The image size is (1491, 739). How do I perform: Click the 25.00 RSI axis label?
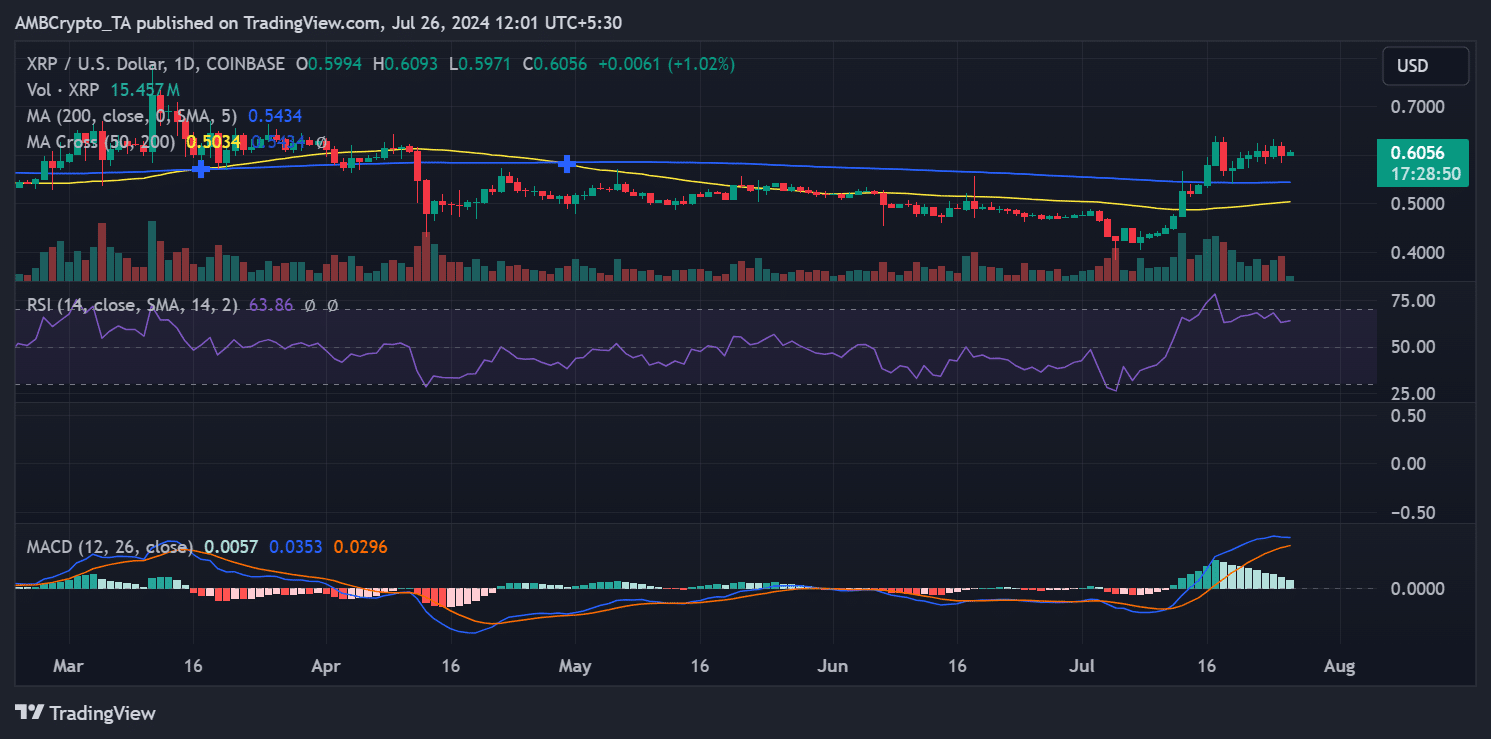(1412, 394)
